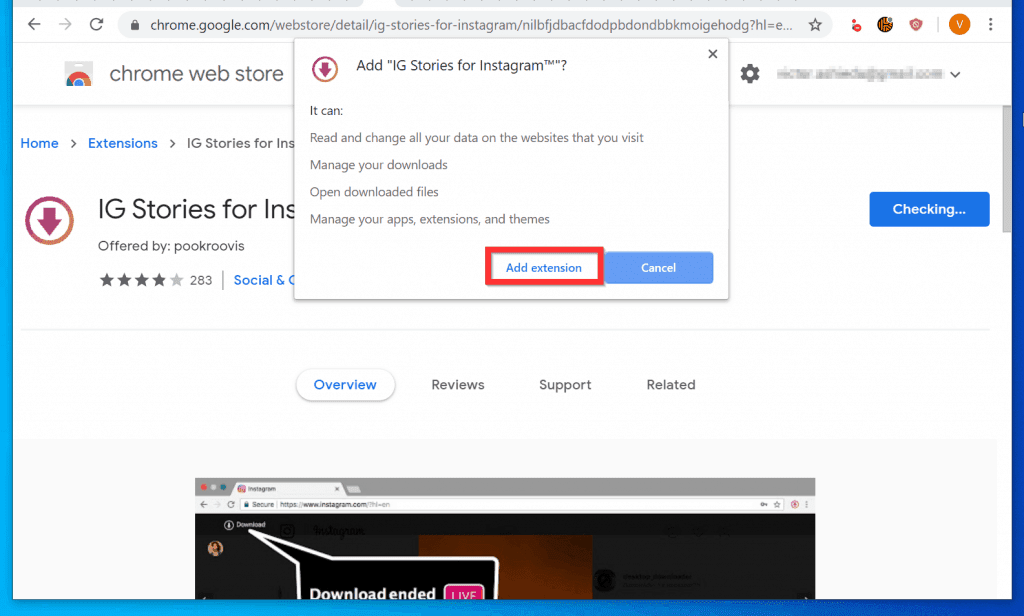Open the Extensions breadcrumb link
The image size is (1024, 616).
pos(123,143)
